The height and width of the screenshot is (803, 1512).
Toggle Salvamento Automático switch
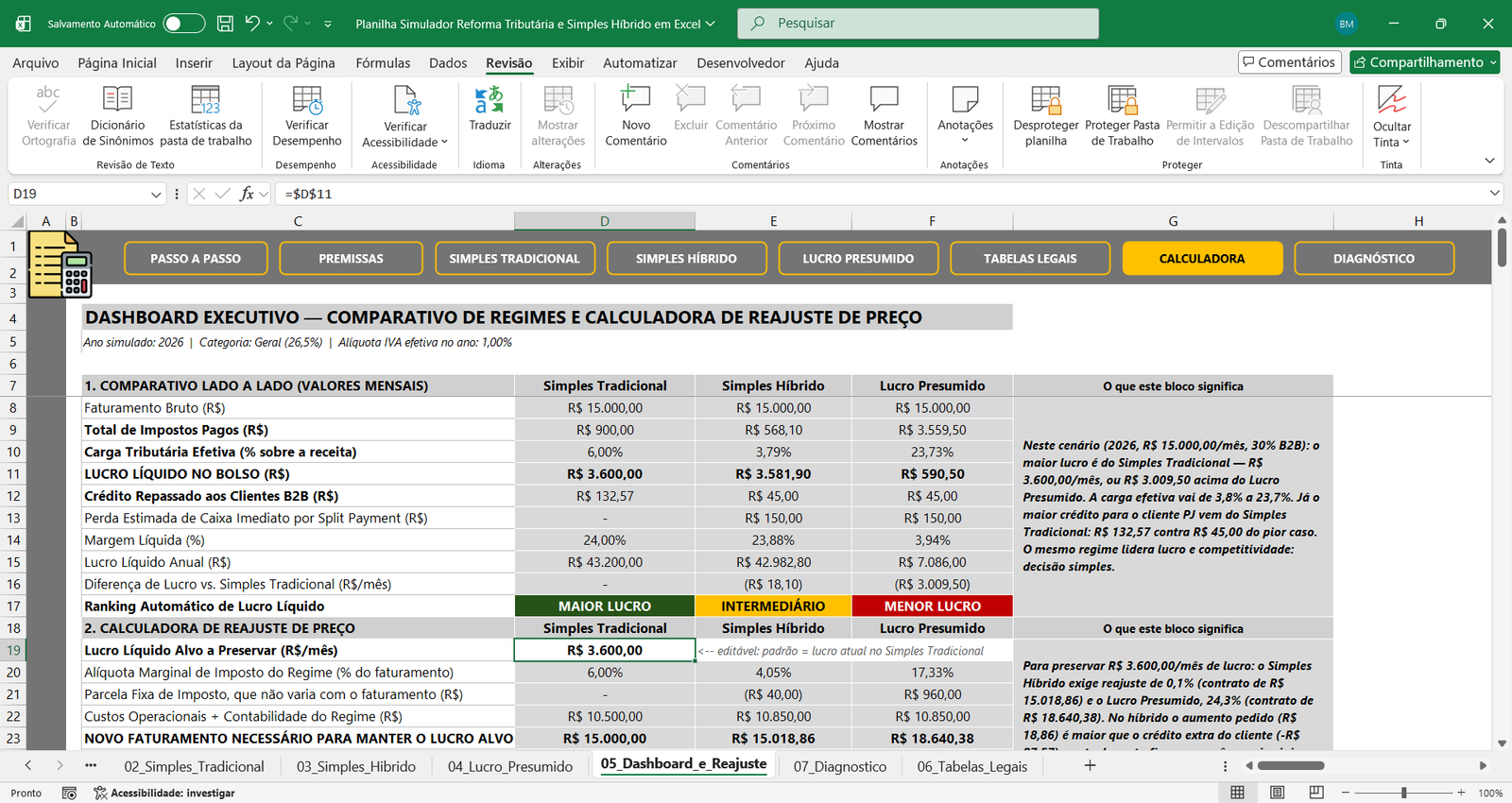184,24
